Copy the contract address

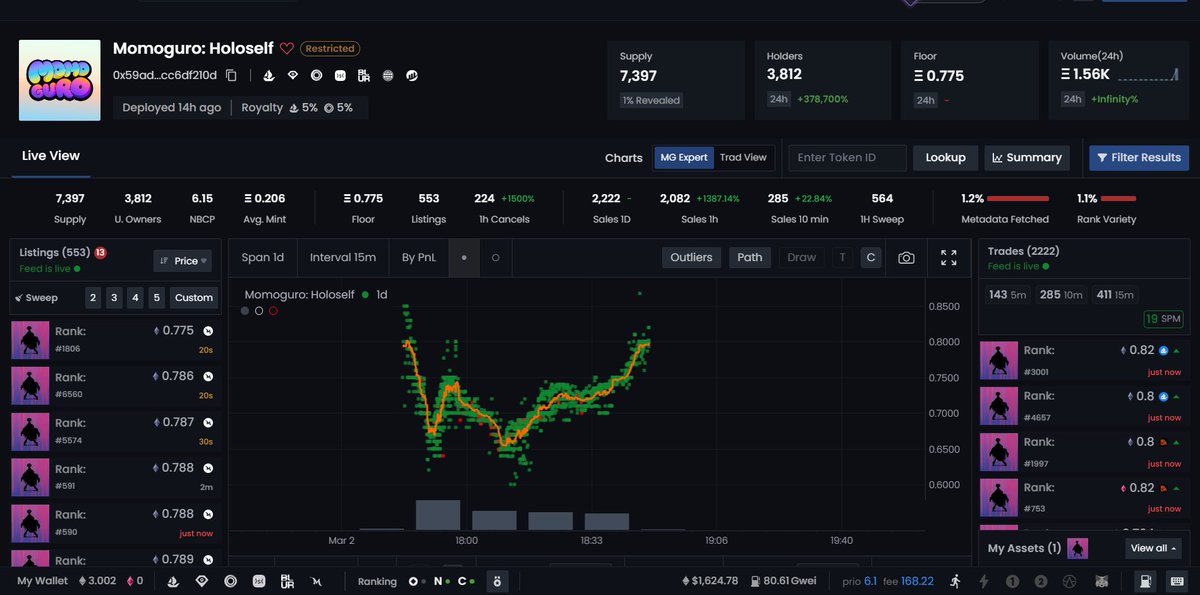[x=232, y=74]
